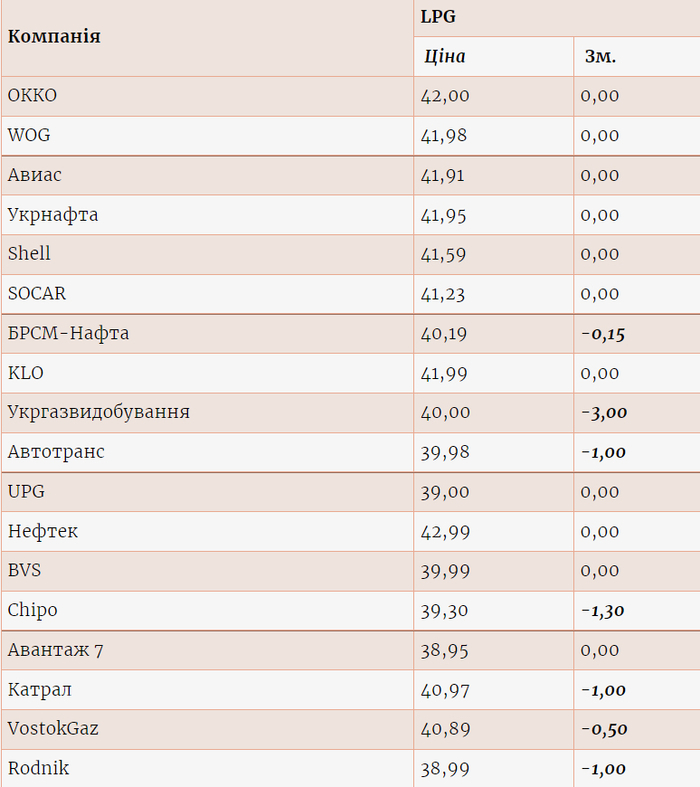
Task: Click the Компанія column header
Action: click(x=54, y=37)
